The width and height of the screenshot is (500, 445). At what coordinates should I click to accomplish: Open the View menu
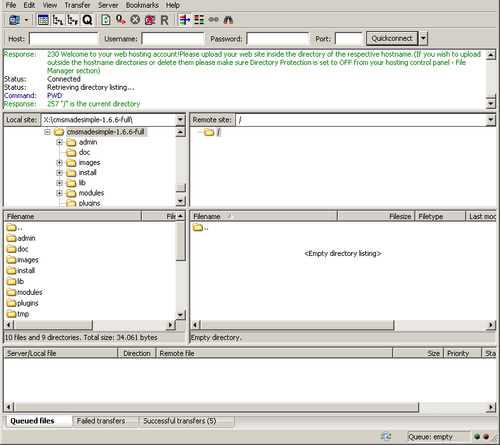click(49, 5)
